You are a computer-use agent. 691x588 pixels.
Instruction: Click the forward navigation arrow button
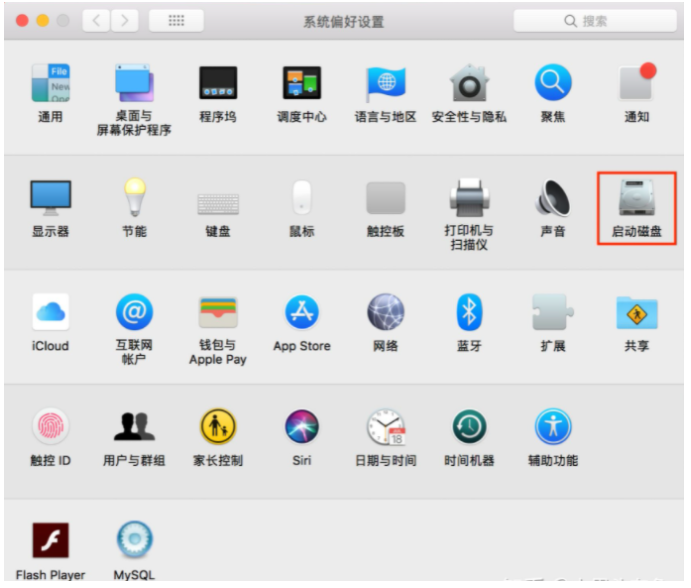pos(124,21)
